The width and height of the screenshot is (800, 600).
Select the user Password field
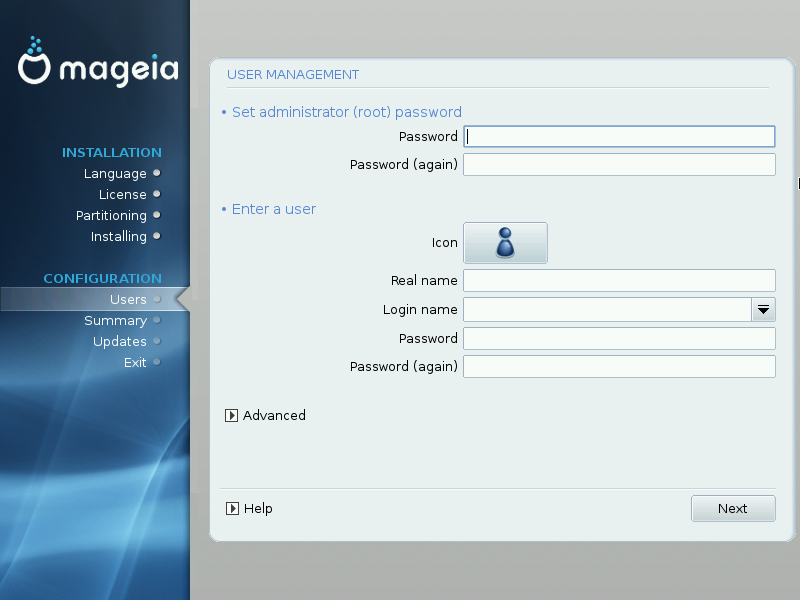[619, 339]
